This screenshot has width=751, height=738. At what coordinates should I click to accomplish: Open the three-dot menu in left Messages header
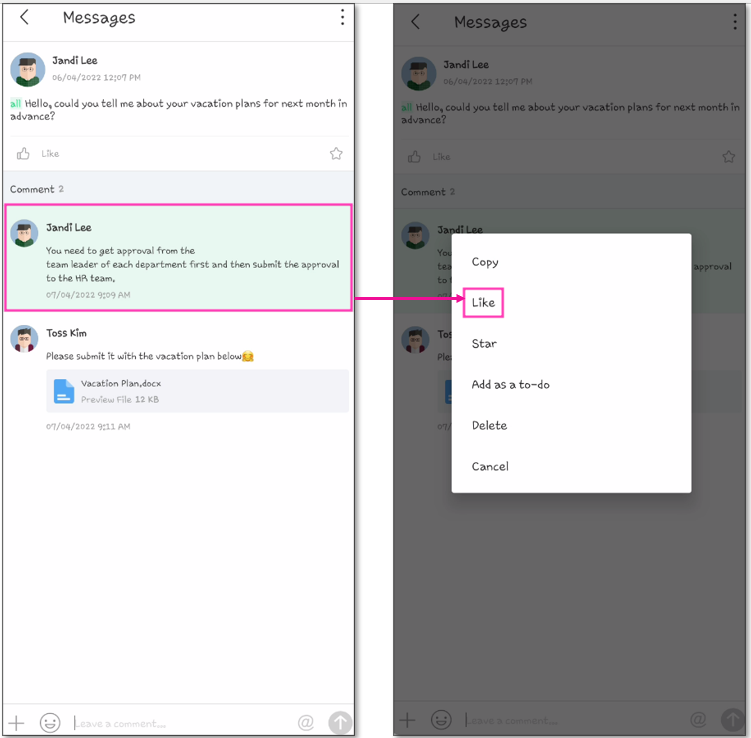pyautogui.click(x=342, y=18)
